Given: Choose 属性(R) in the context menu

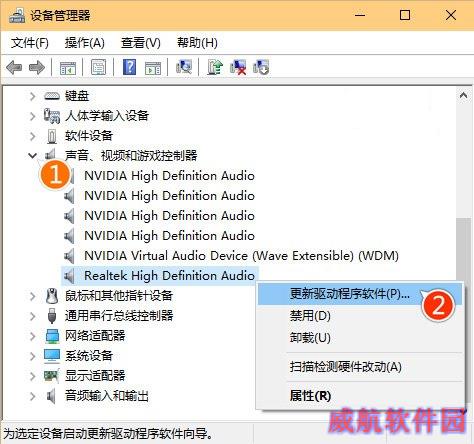Looking at the screenshot, I should [360, 396].
